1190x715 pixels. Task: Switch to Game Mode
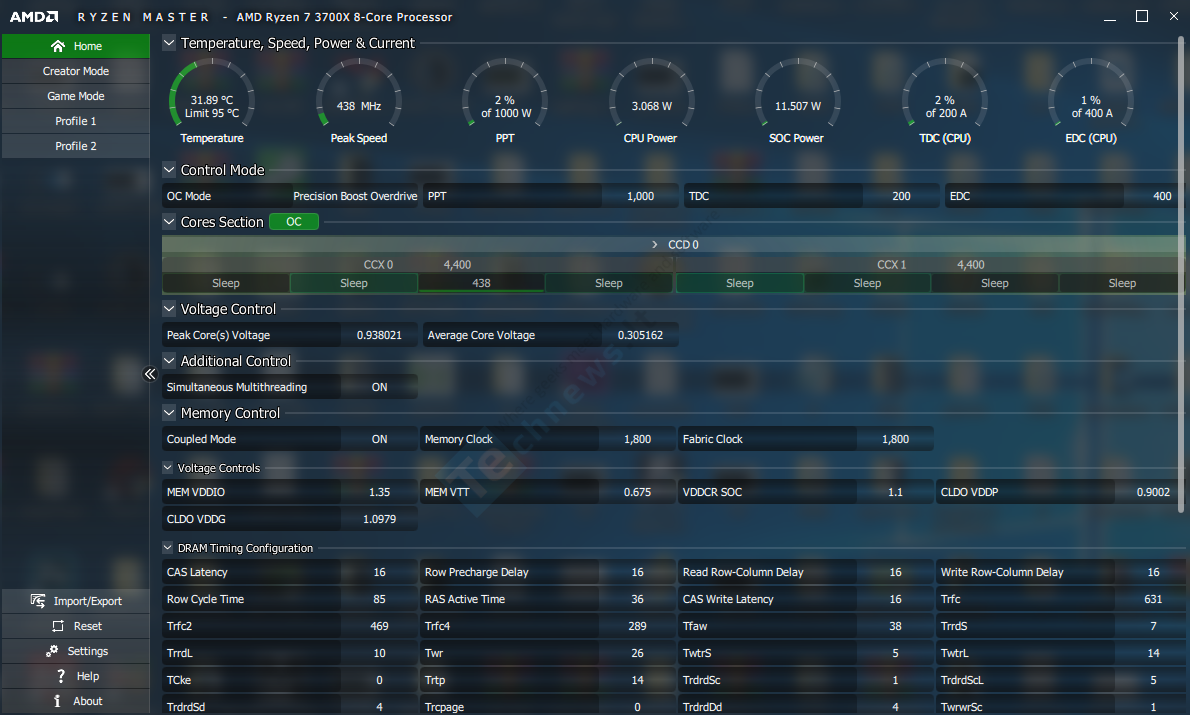point(76,96)
